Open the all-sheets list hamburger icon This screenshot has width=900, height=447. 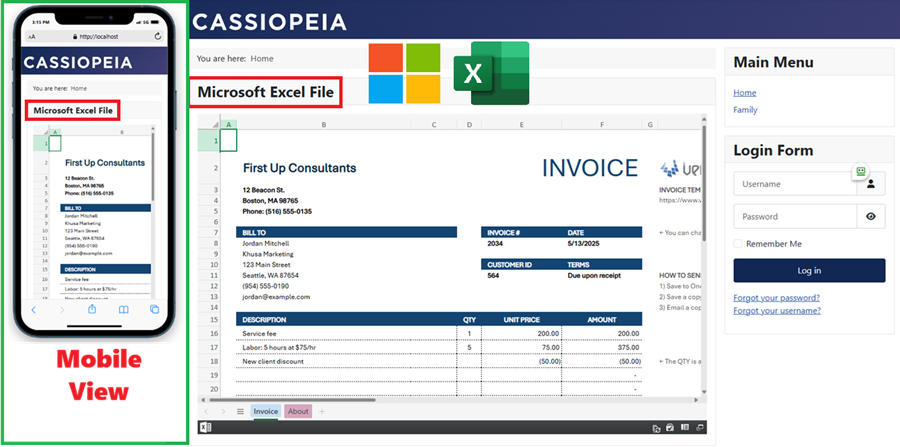pyautogui.click(x=240, y=411)
